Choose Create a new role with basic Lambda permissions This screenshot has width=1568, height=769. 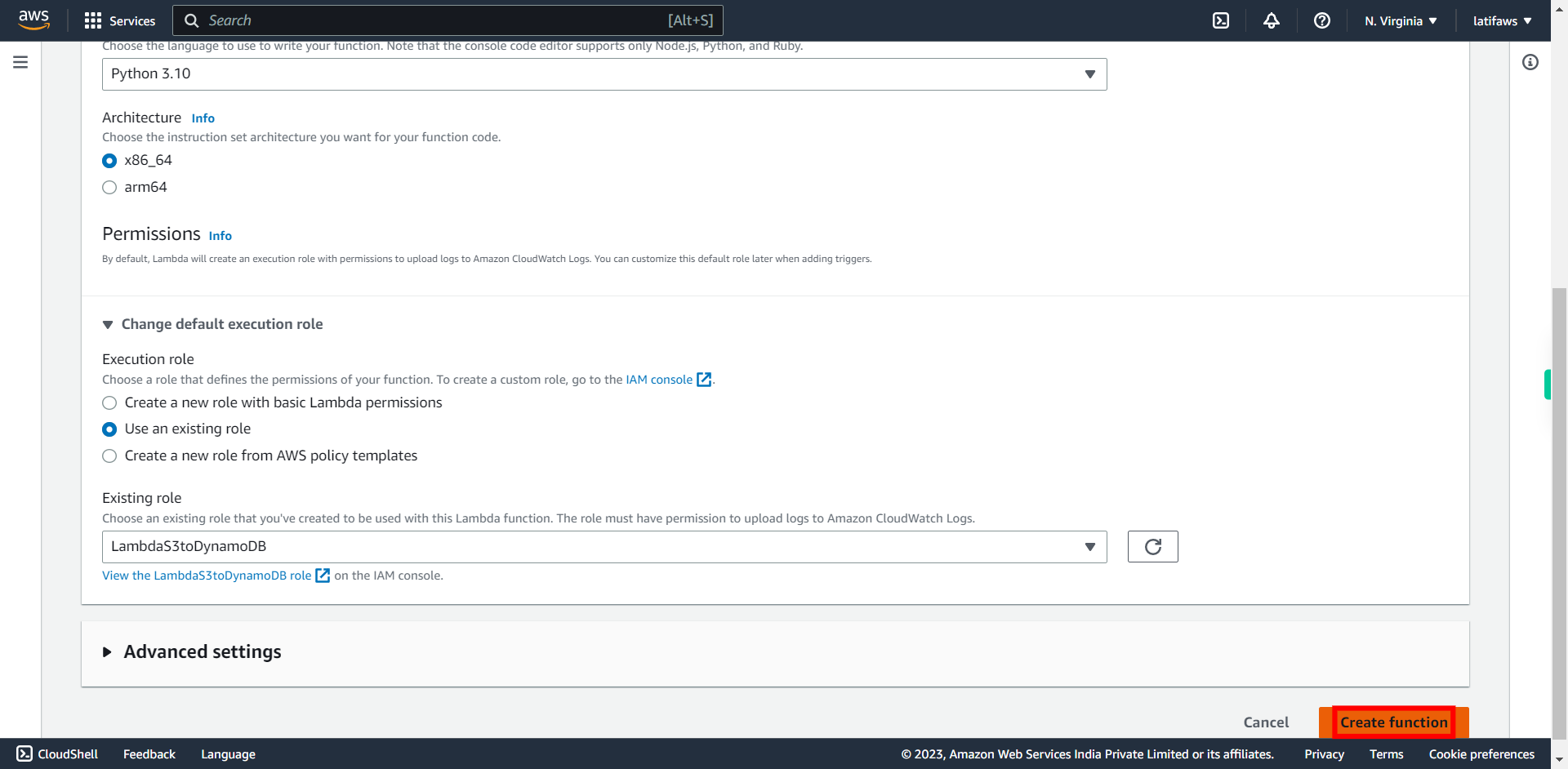click(109, 403)
